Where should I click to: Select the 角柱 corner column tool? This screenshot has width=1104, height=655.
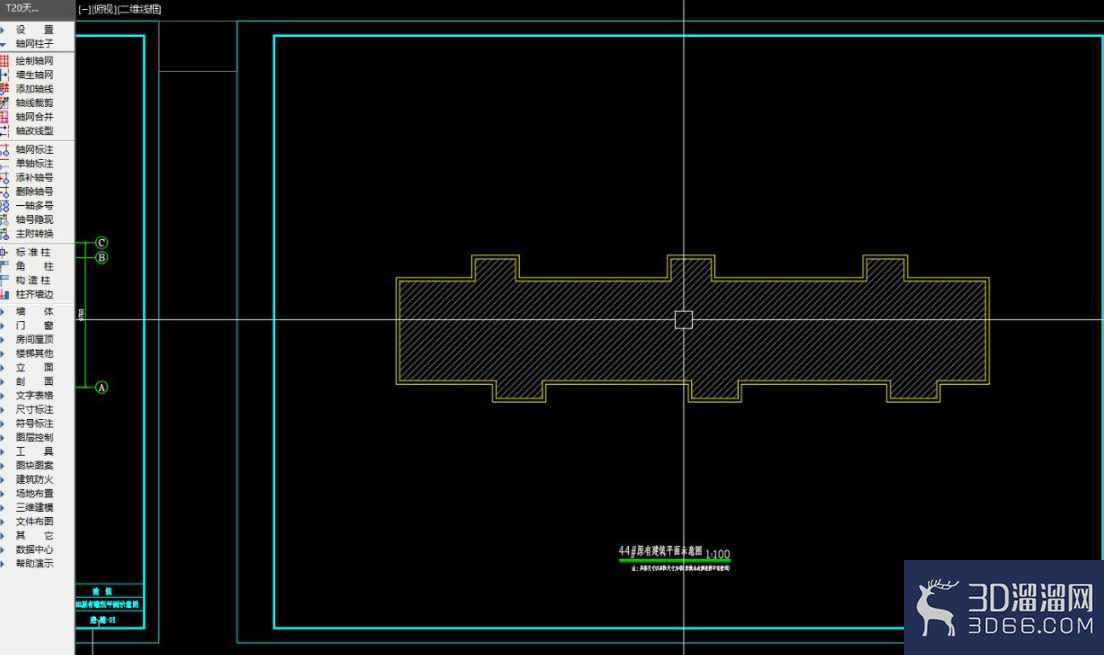34,266
